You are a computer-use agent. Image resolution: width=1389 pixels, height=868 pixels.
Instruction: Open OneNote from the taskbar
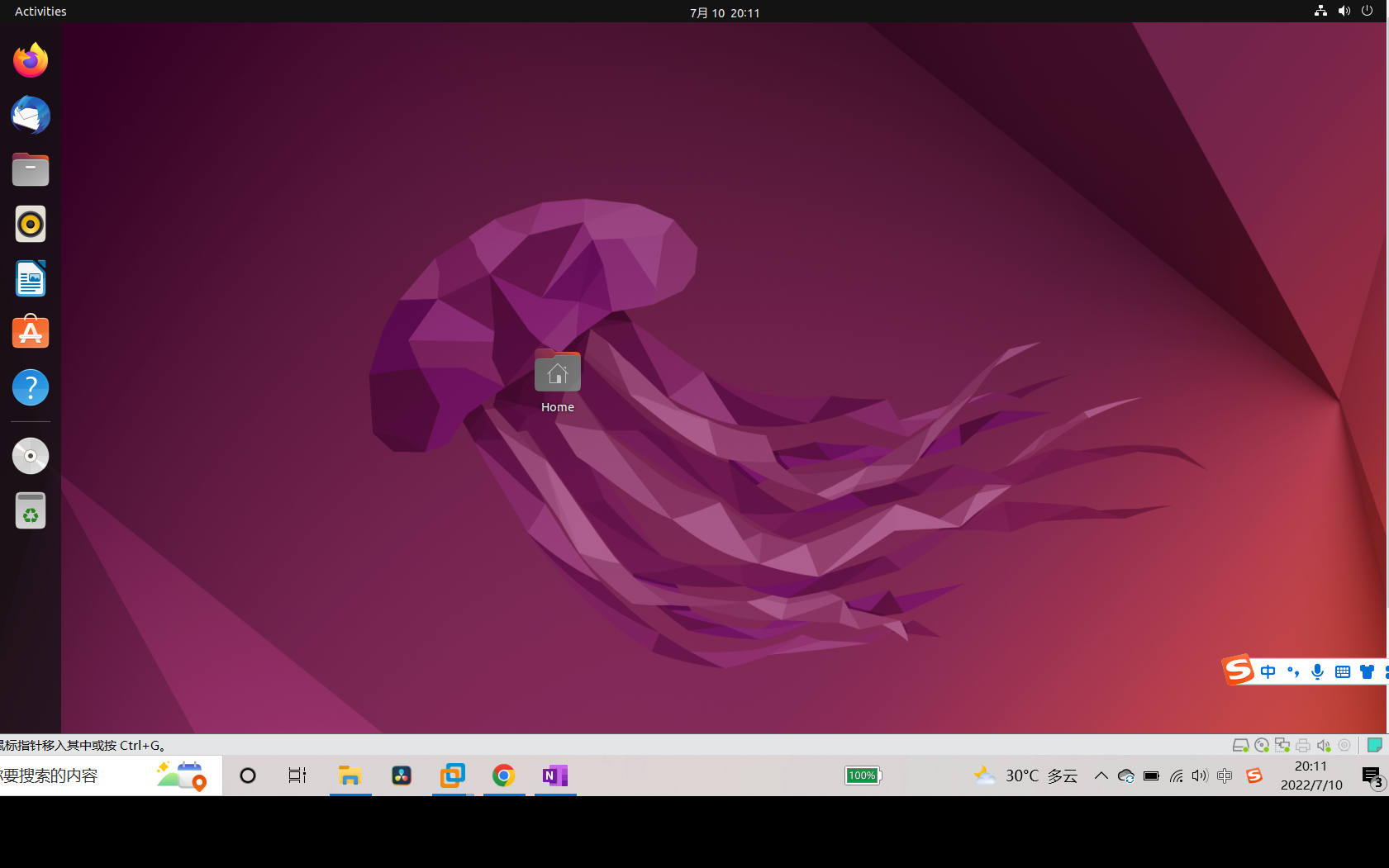point(555,776)
